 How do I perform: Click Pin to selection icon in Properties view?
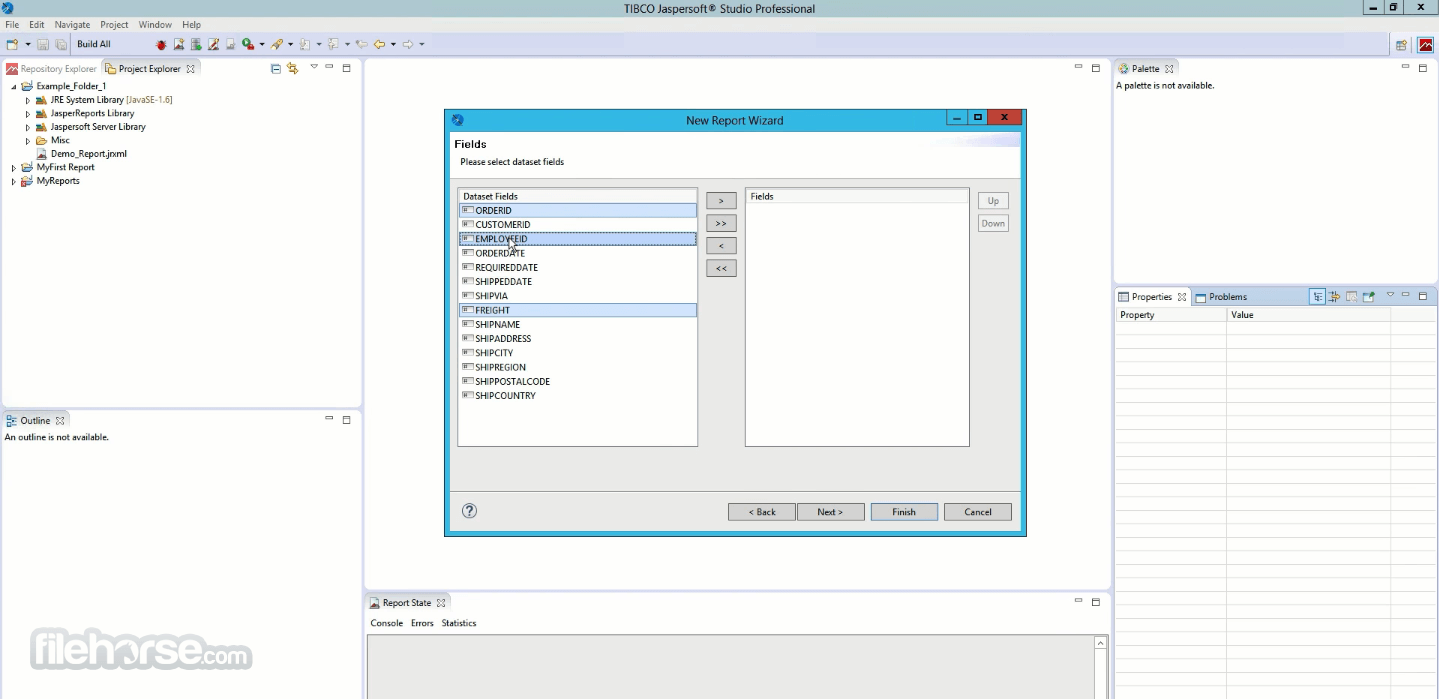(1368, 296)
